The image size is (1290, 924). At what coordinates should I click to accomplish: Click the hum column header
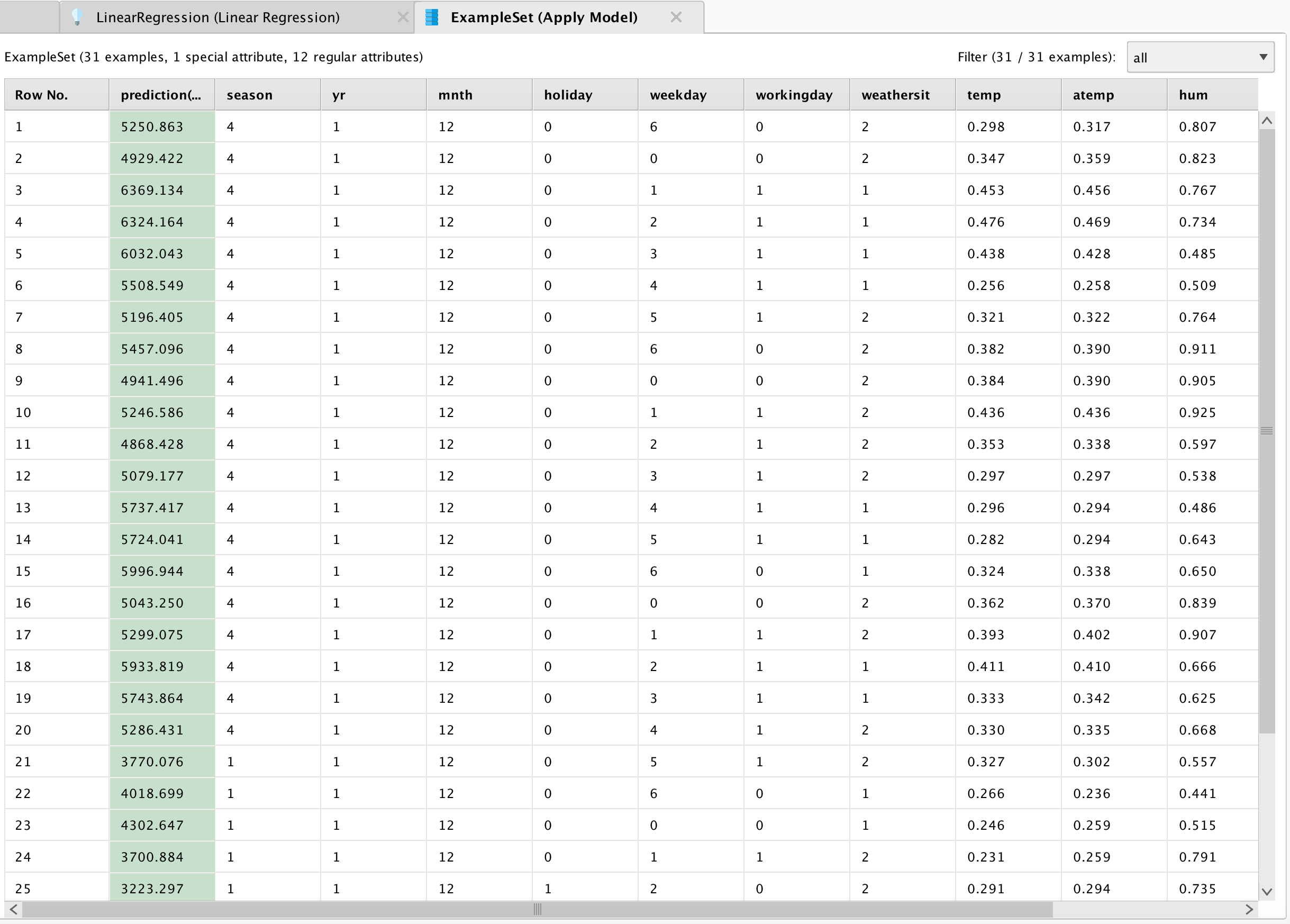[x=1213, y=94]
